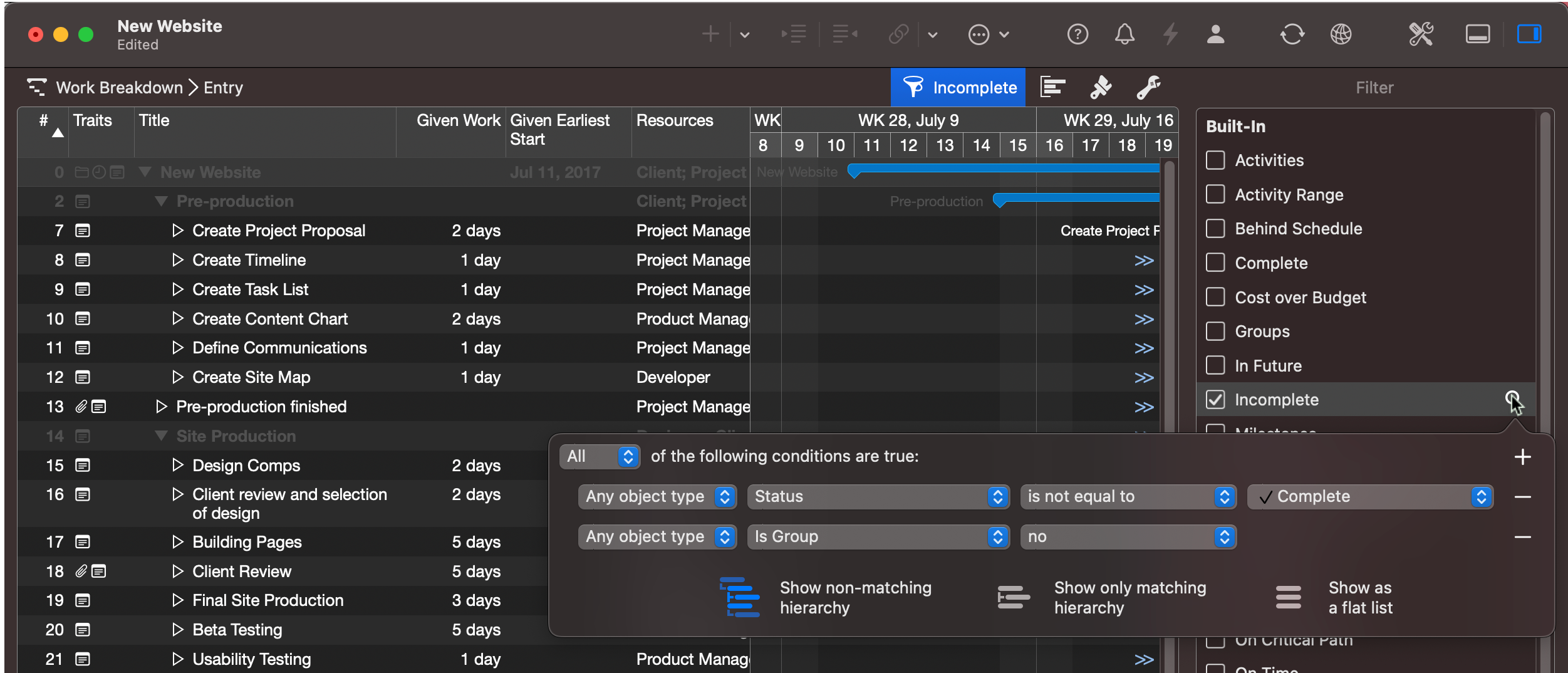Click the help question mark icon
The width and height of the screenshot is (1568, 673).
click(1077, 34)
